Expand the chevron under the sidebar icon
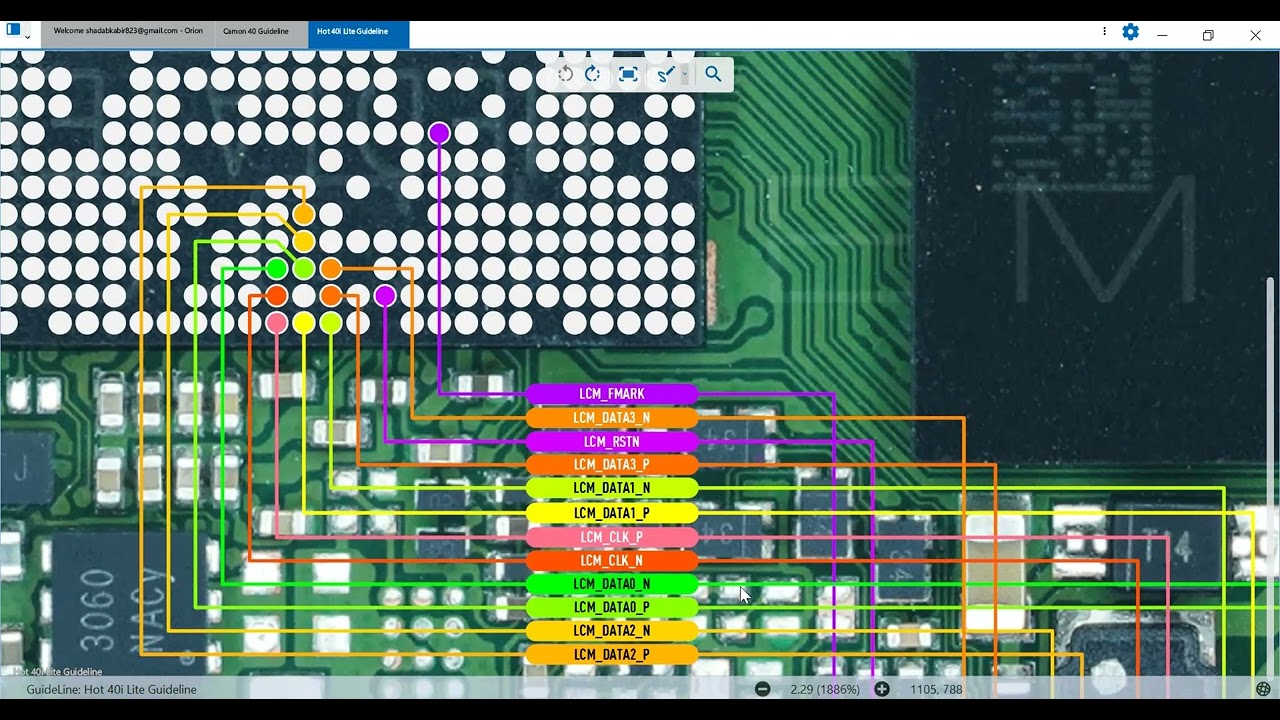The height and width of the screenshot is (720, 1280). tap(27, 37)
